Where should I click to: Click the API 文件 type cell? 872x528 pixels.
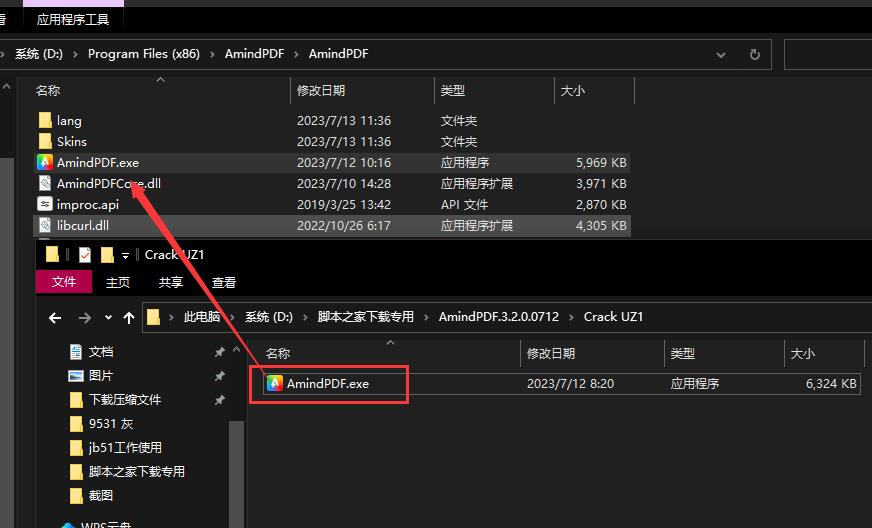(x=464, y=205)
